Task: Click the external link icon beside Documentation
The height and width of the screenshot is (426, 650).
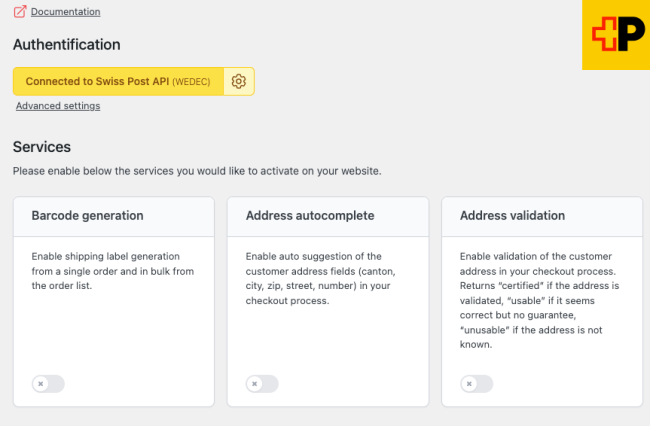Action: 20,12
